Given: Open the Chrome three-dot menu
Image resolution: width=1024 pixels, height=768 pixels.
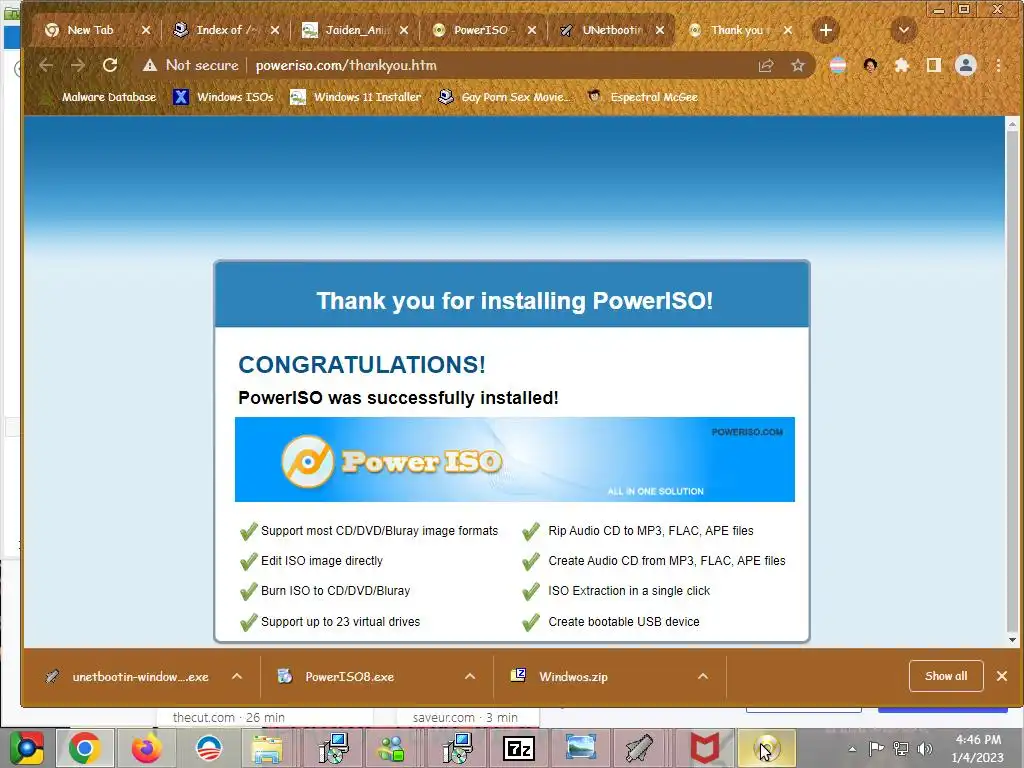Looking at the screenshot, I should click(x=999, y=65).
